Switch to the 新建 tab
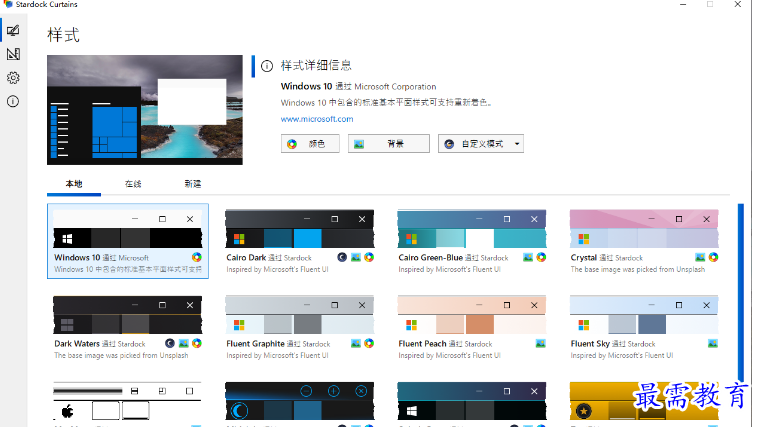 (x=193, y=184)
